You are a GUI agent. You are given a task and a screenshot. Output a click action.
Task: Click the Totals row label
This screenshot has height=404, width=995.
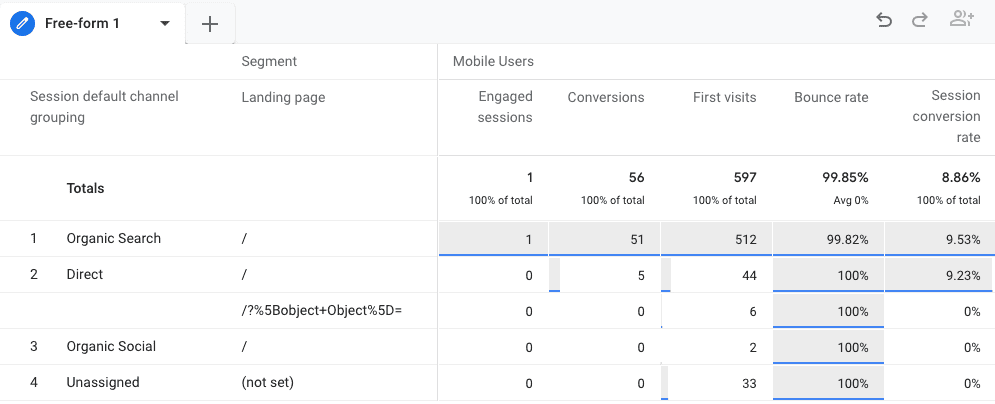coord(85,188)
